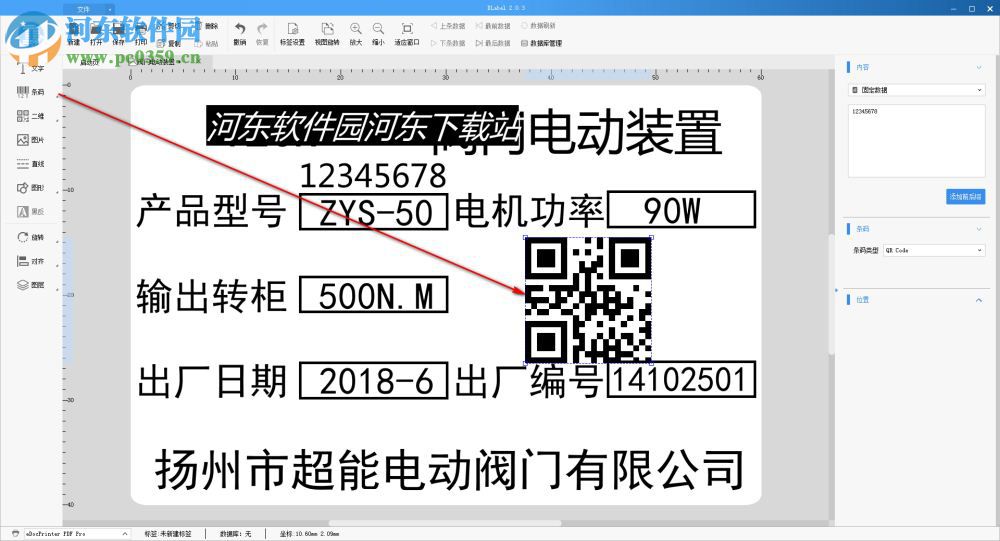Viewport: 1000px width, 541px height.
Task: Open the 固定数据 data source dropdown
Action: coord(916,90)
